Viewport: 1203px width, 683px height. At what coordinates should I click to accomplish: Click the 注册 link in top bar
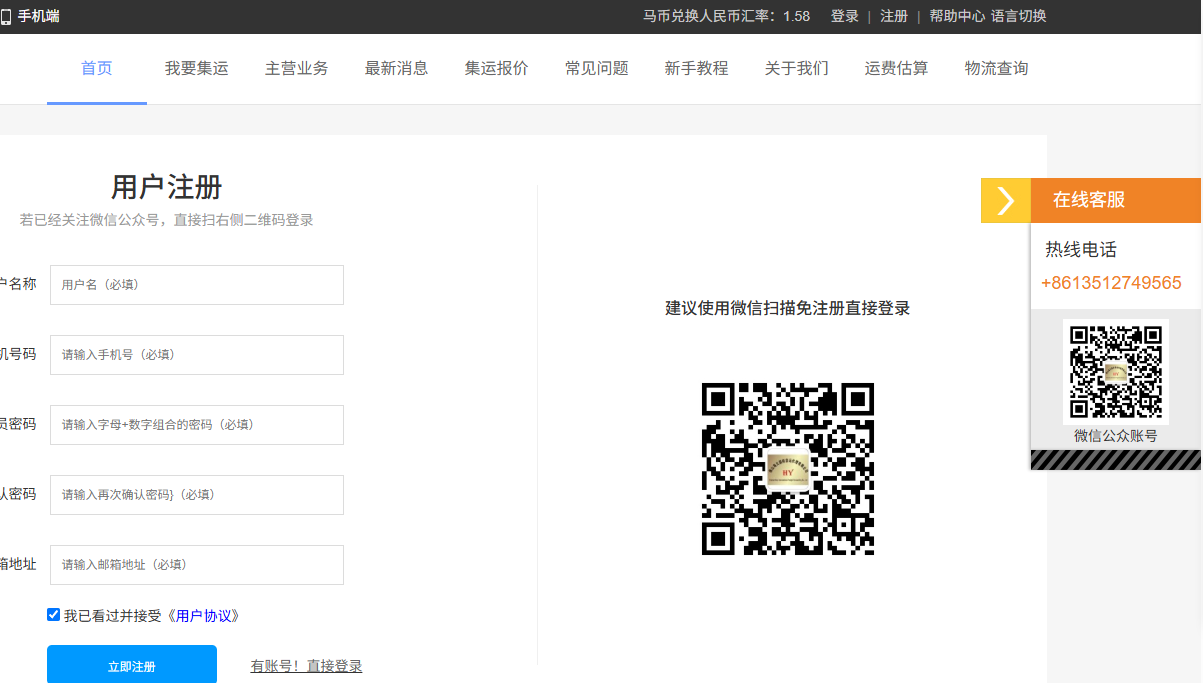(894, 16)
